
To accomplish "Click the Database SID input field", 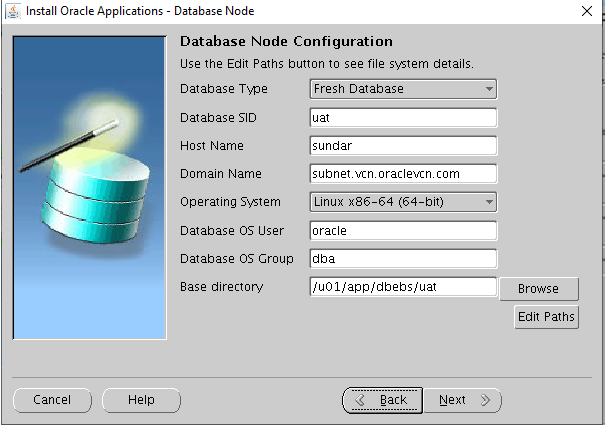I will 403,118.
